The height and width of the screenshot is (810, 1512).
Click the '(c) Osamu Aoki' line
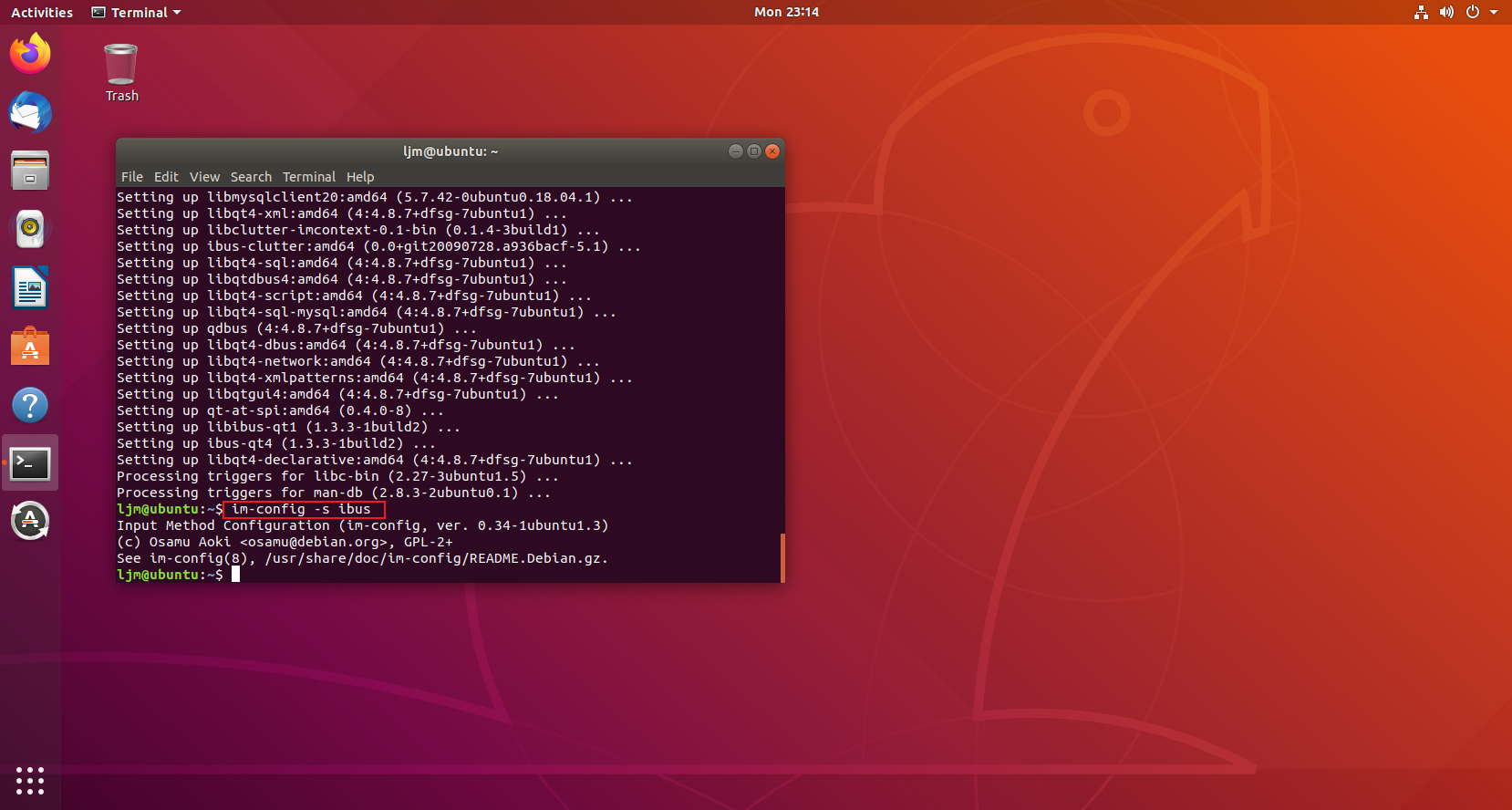285,542
